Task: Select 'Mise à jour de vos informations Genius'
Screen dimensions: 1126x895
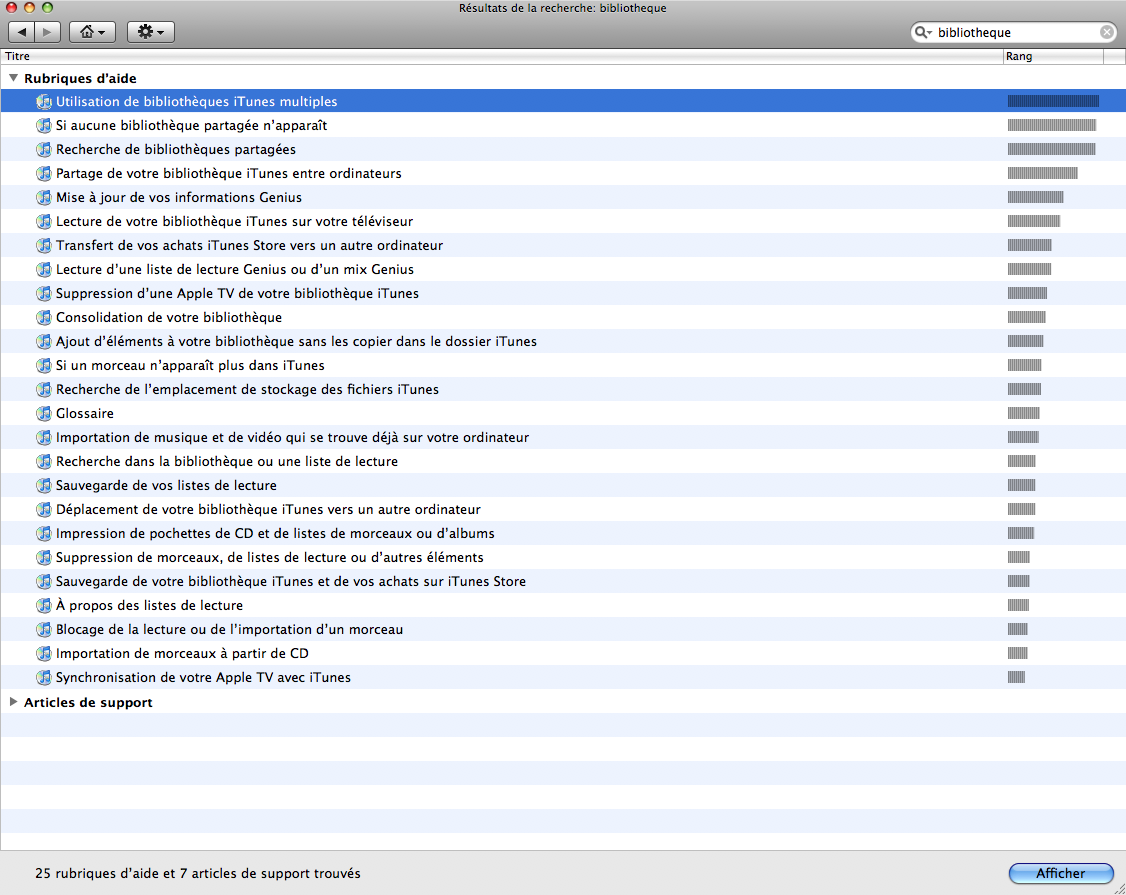Action: pos(563,197)
